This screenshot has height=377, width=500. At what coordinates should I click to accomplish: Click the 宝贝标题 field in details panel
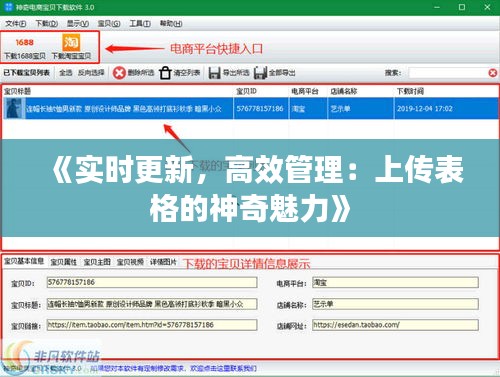point(152,304)
